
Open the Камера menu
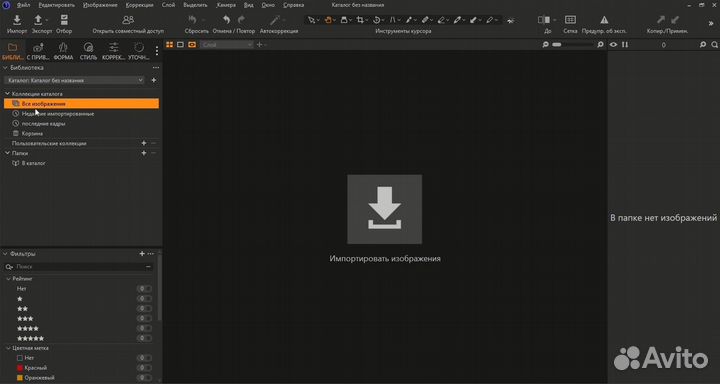pyautogui.click(x=226, y=5)
